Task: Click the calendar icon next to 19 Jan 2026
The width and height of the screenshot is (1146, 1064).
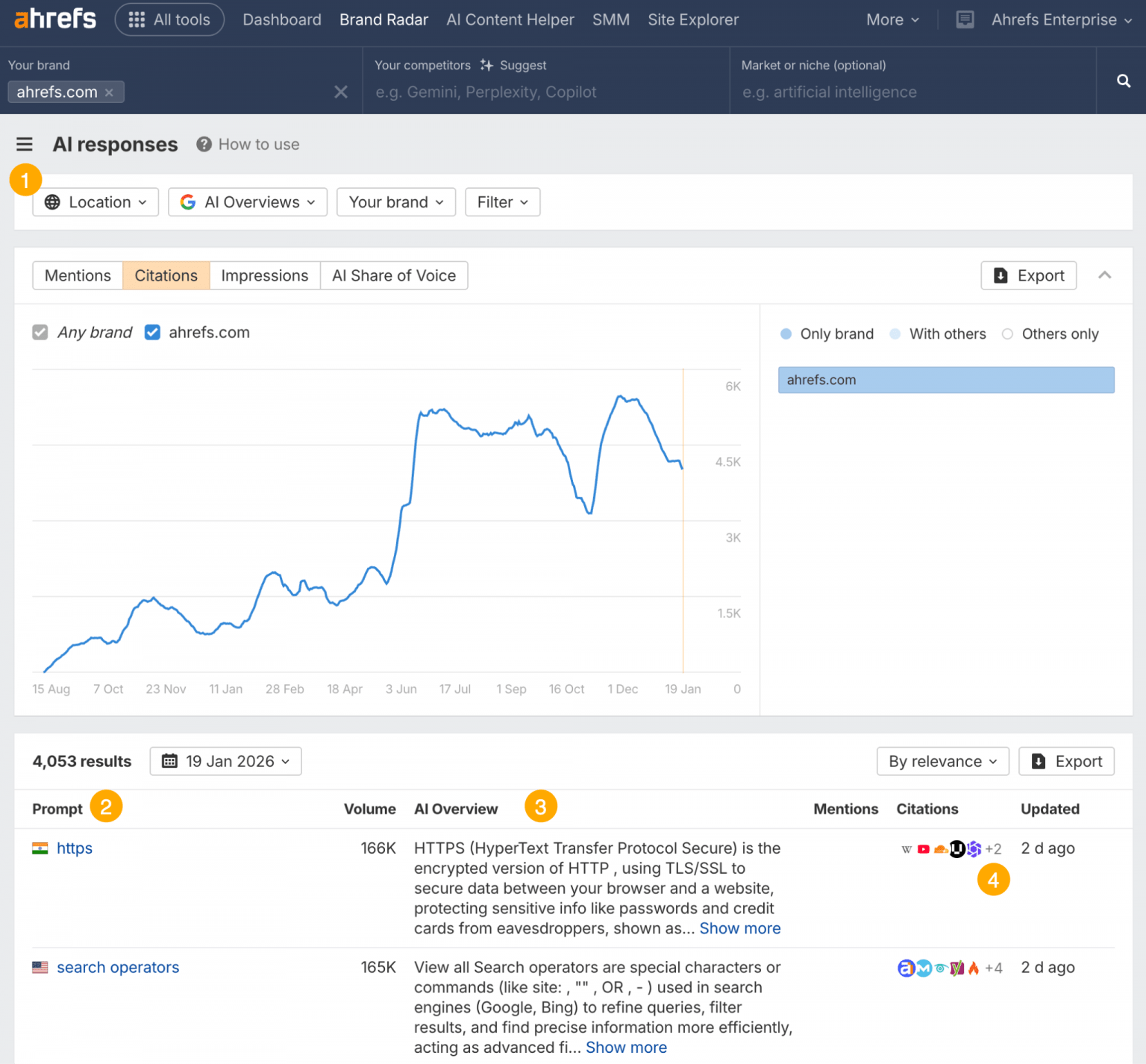Action: pos(171,761)
